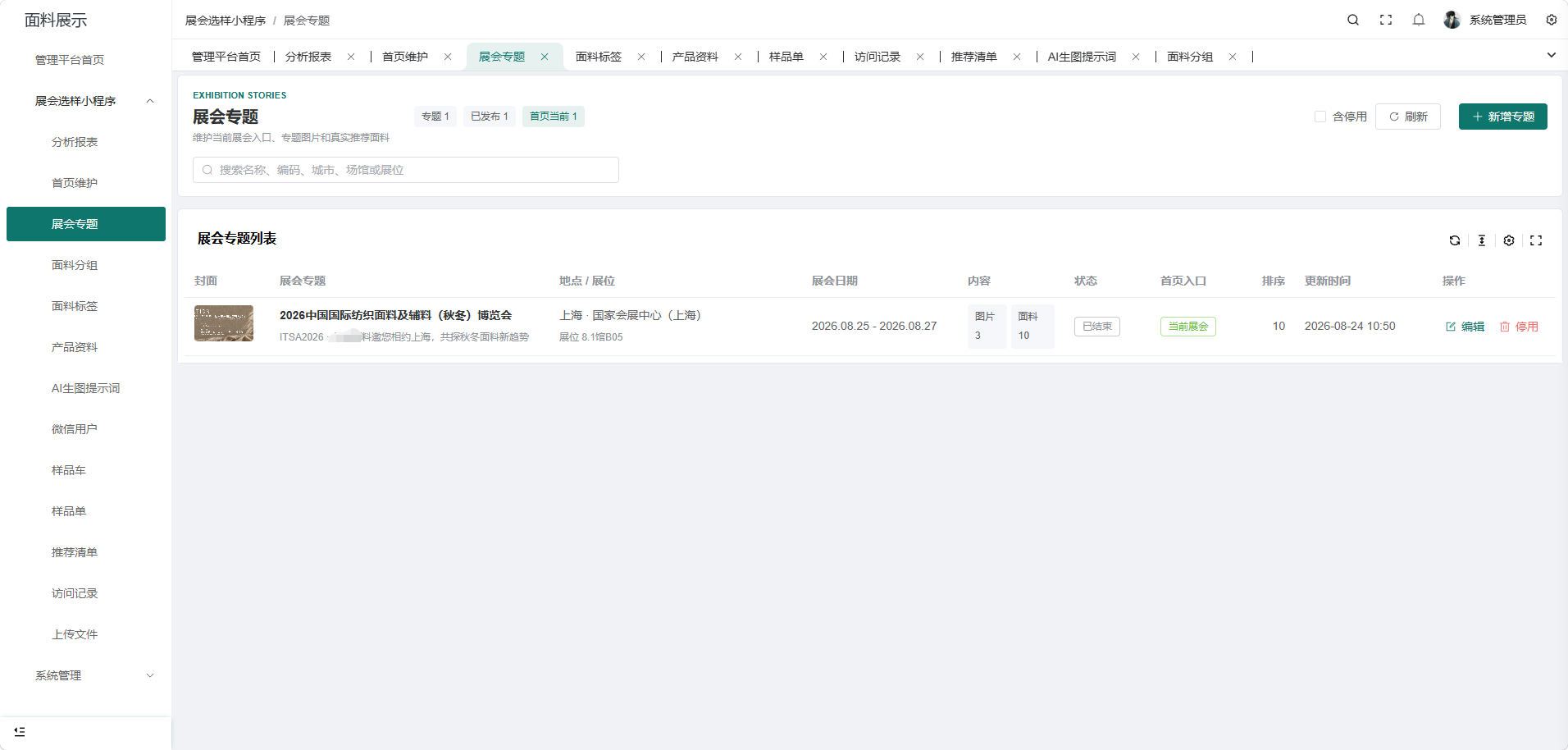Switch to the 面料分组 tab
The width and height of the screenshot is (1568, 750).
tap(1190, 57)
